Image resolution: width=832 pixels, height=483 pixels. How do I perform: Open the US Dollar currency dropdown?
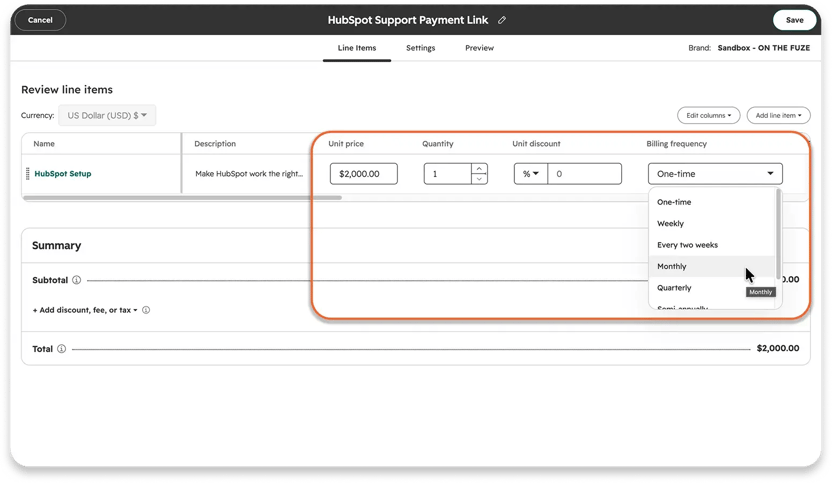click(107, 115)
